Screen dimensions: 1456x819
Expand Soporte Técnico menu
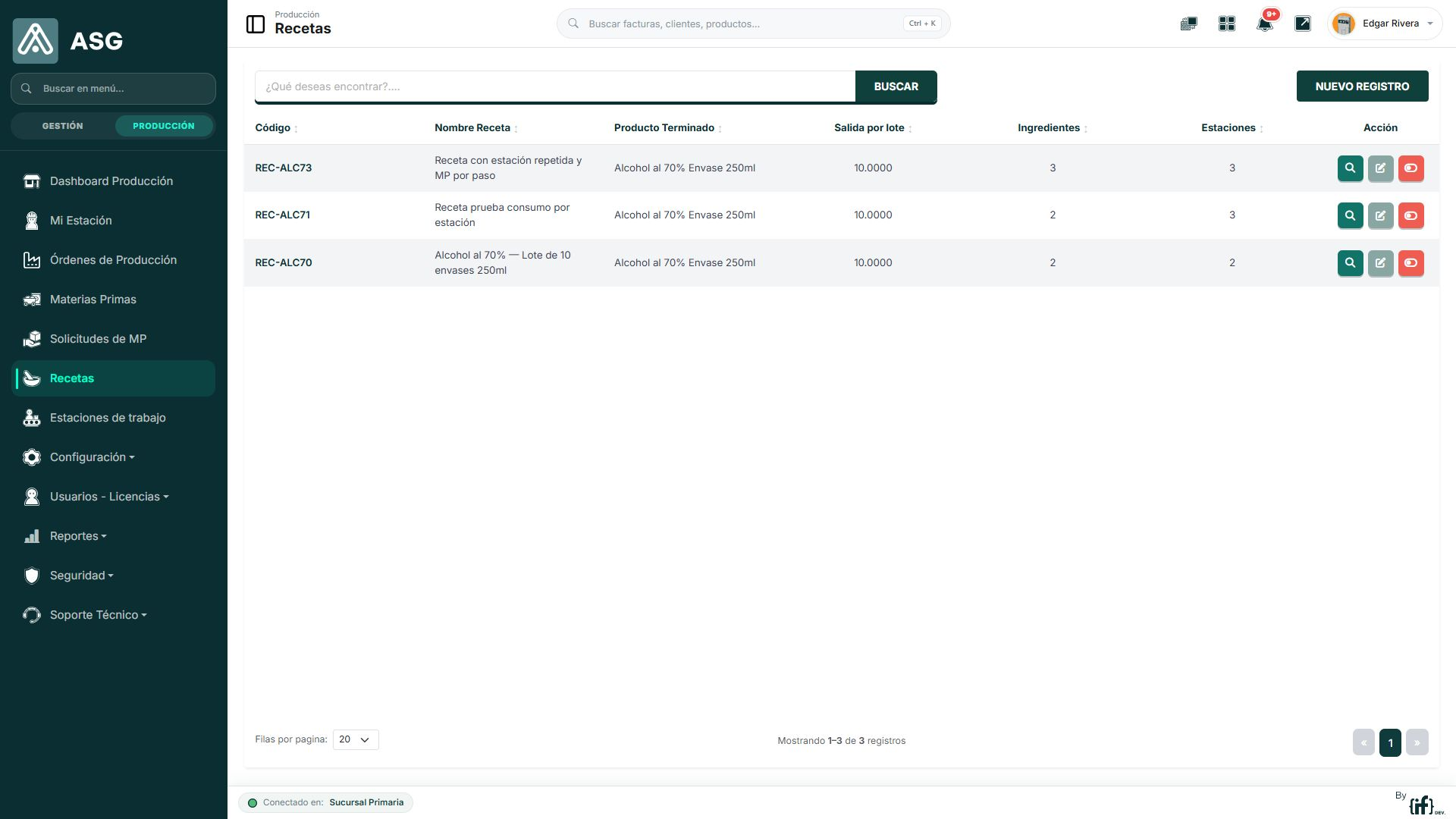[114, 615]
